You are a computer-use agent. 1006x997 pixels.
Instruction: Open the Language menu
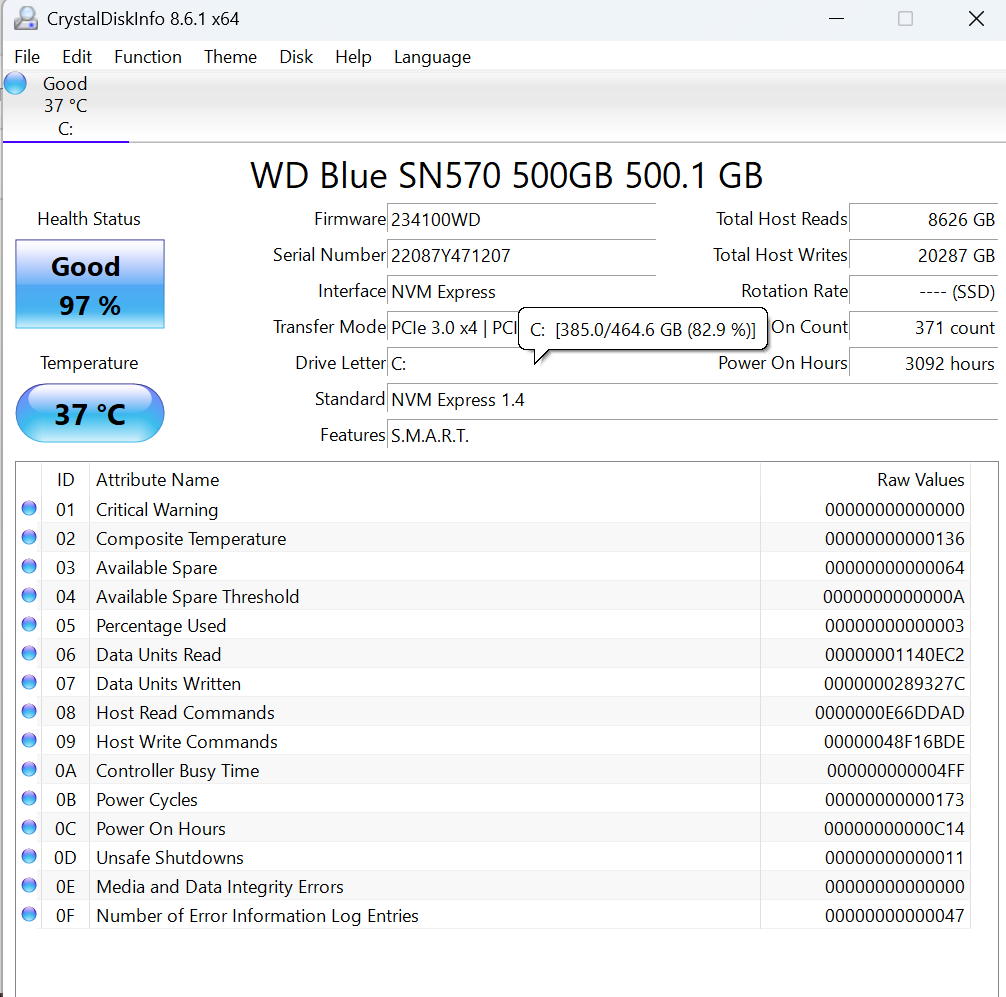tap(432, 57)
